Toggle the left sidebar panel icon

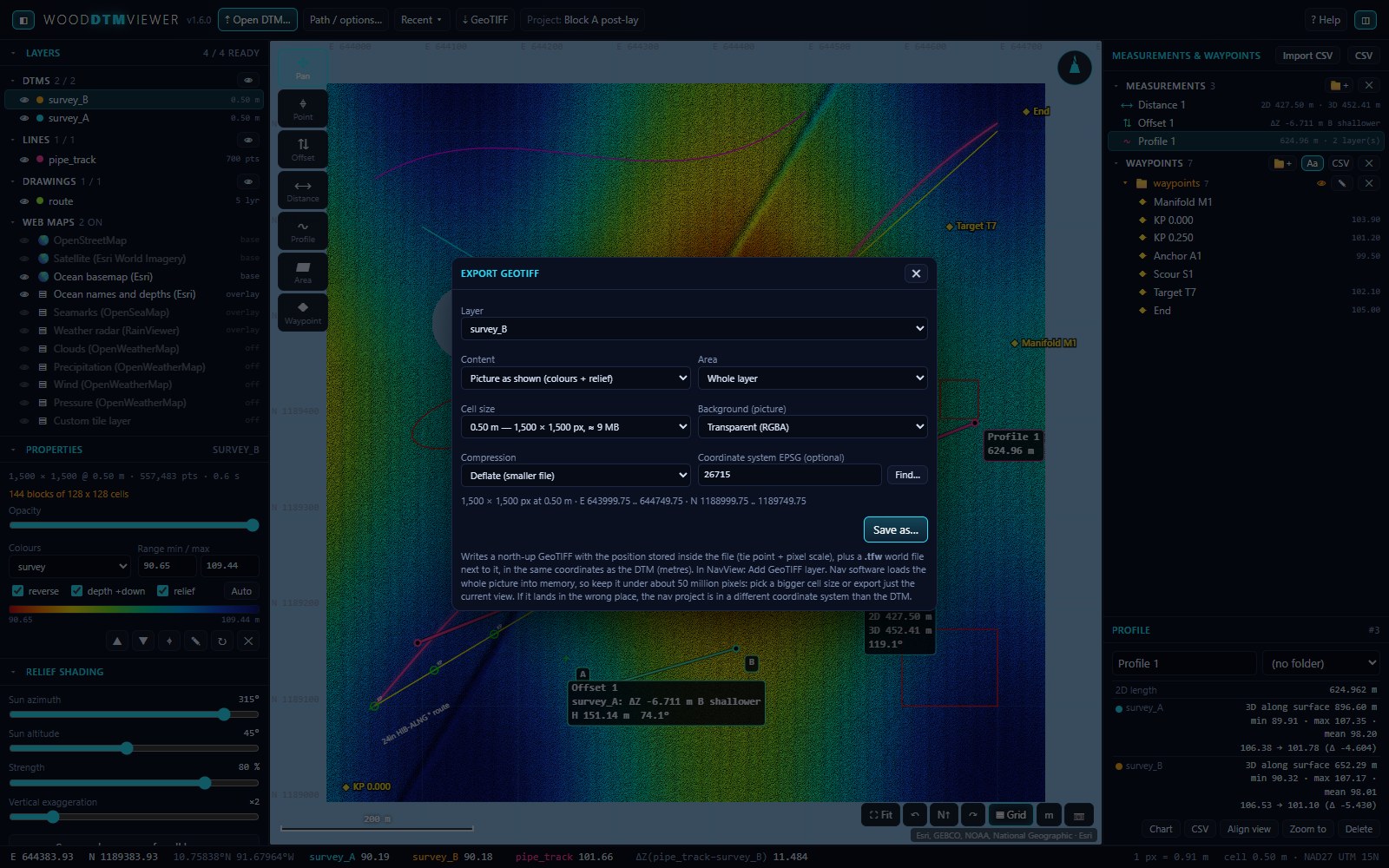[x=23, y=20]
